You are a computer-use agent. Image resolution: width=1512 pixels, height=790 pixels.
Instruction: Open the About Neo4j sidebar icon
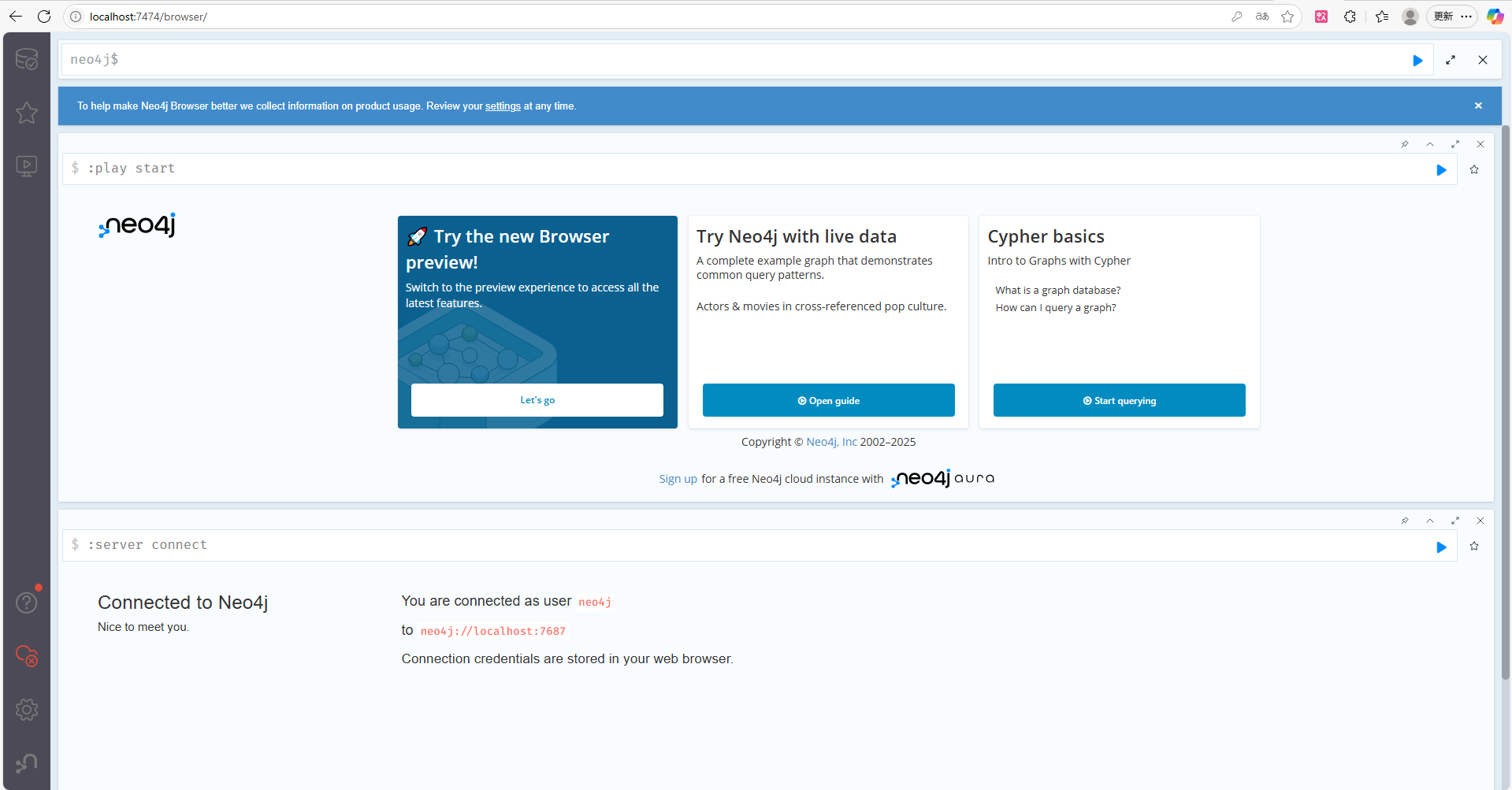tap(27, 762)
